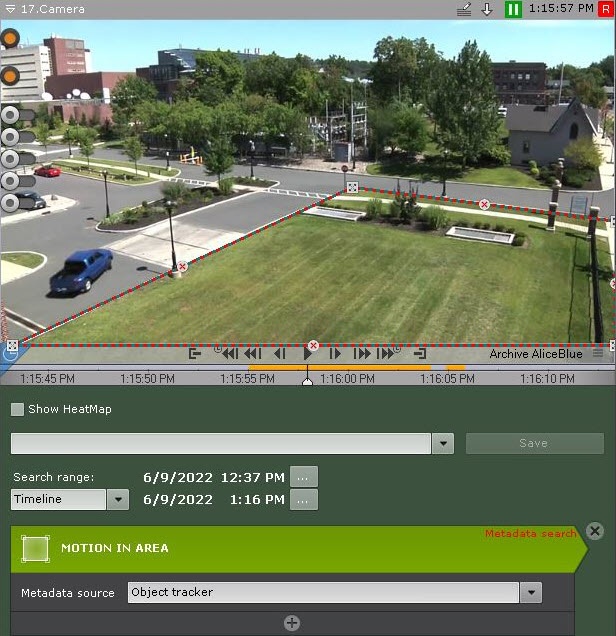
Task: Step one frame backward in archive
Action: (281, 353)
